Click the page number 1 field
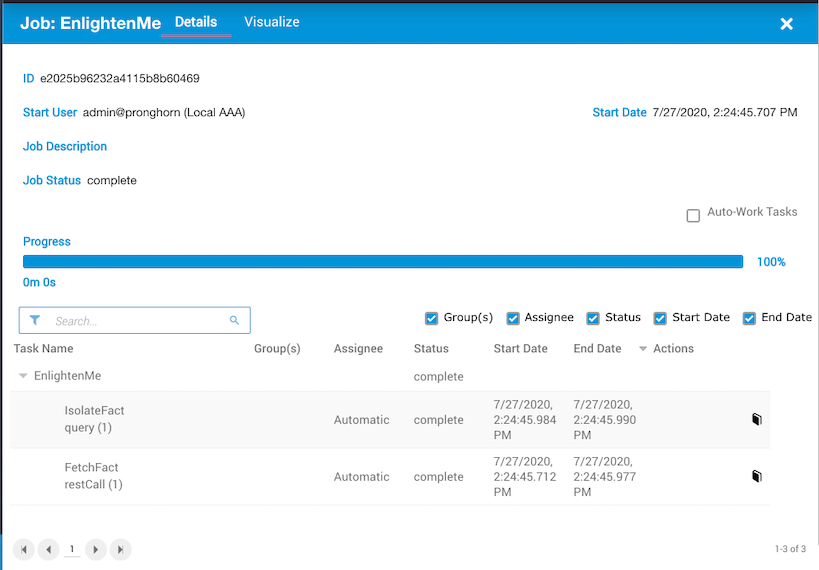 point(72,549)
